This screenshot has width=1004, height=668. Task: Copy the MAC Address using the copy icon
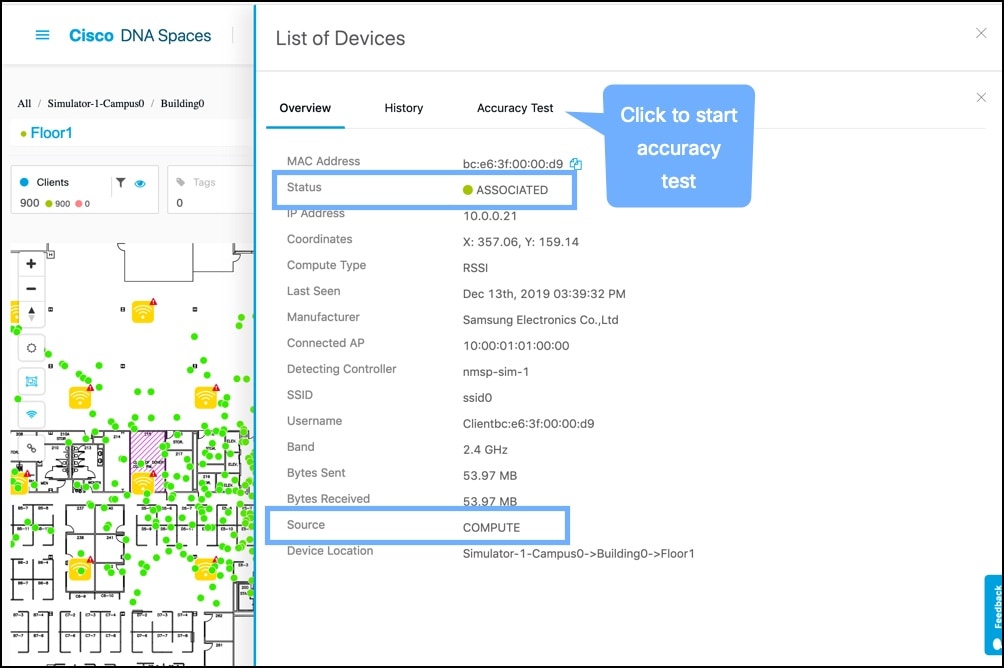(x=576, y=163)
